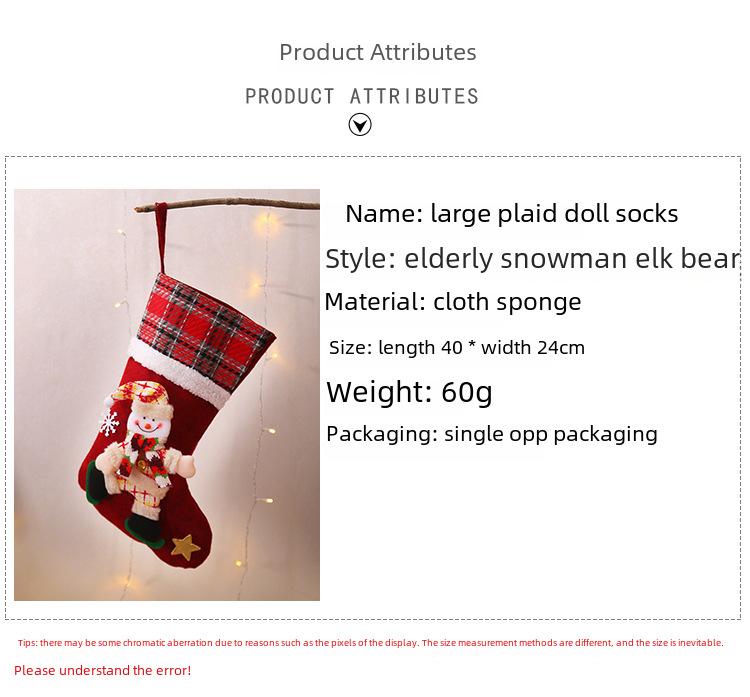Select the Name: large plaid doll socks line
Screen dimensions: 750x697
[512, 214]
